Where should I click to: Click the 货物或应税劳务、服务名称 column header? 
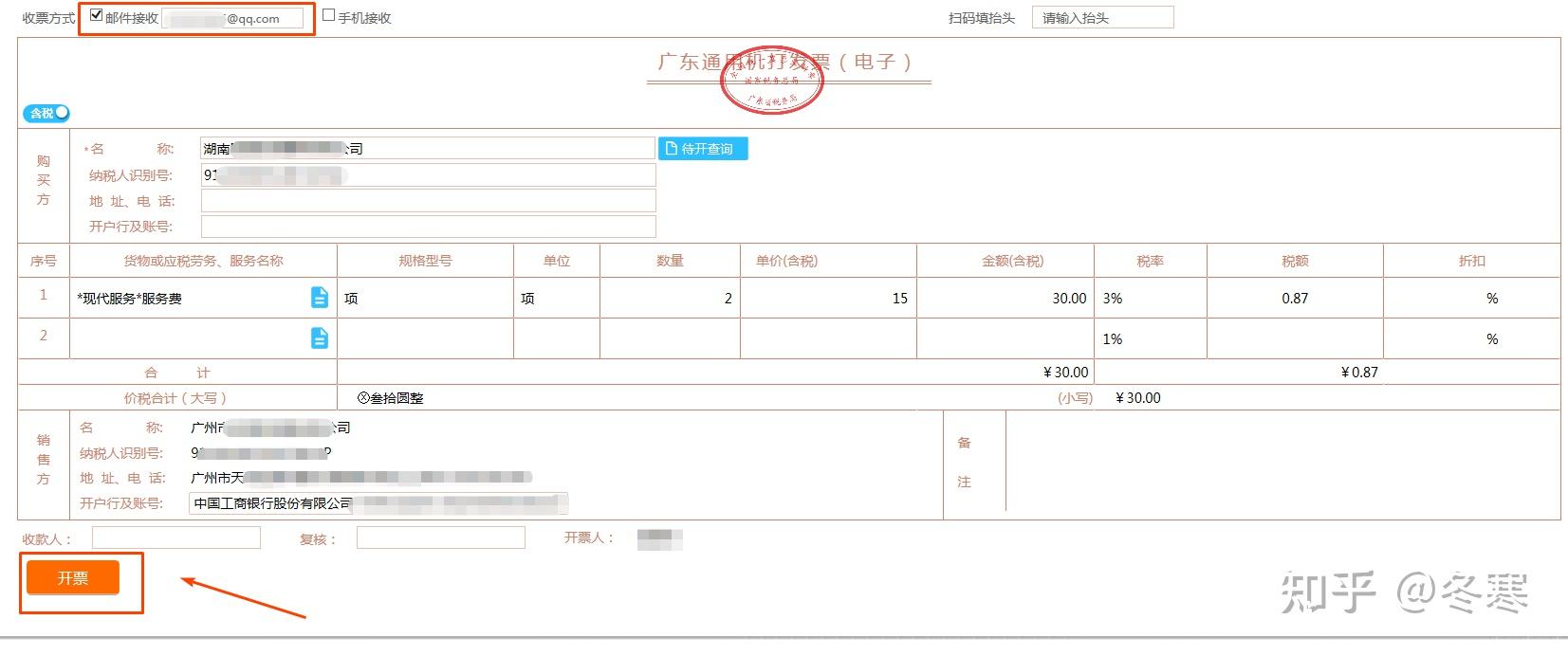203,261
